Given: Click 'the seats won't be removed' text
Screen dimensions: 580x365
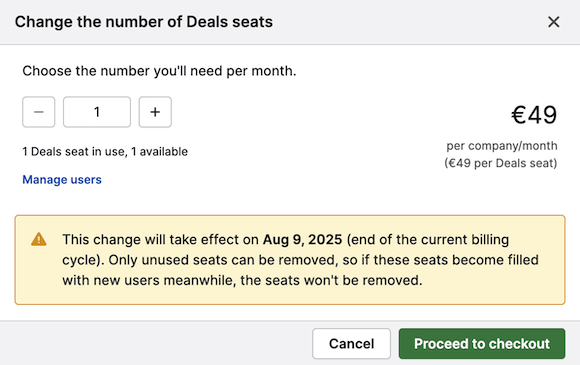Looking at the screenshot, I should pyautogui.click(x=331, y=280).
